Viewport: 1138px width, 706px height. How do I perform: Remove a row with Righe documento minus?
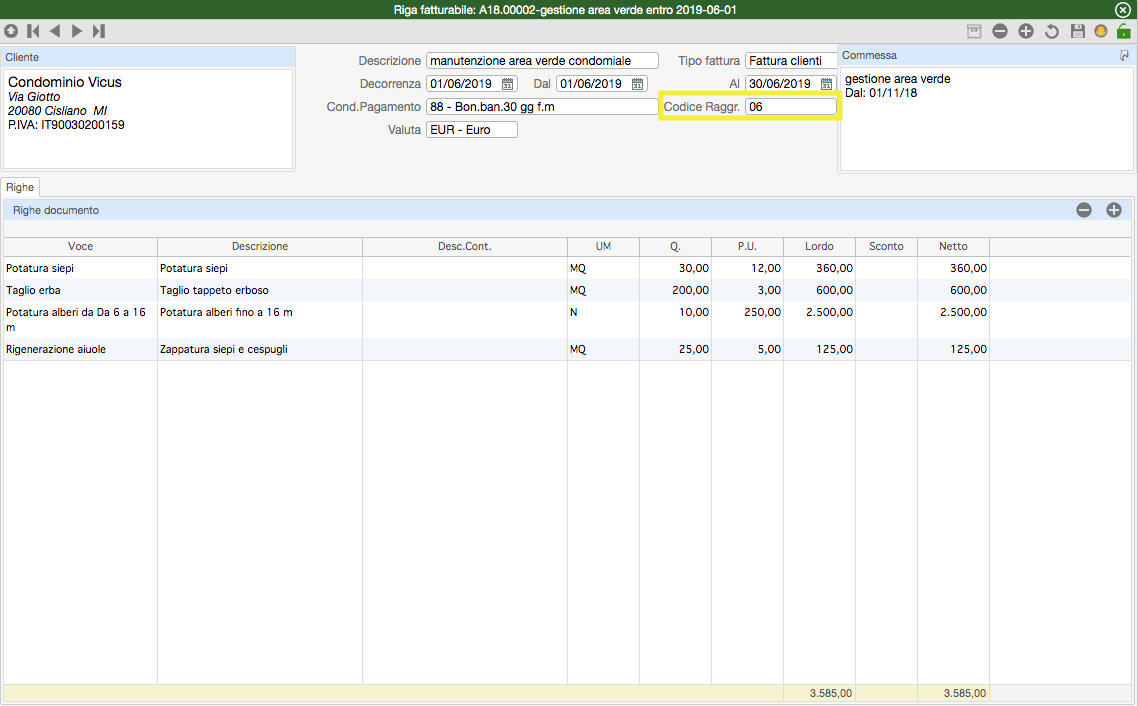click(x=1084, y=210)
